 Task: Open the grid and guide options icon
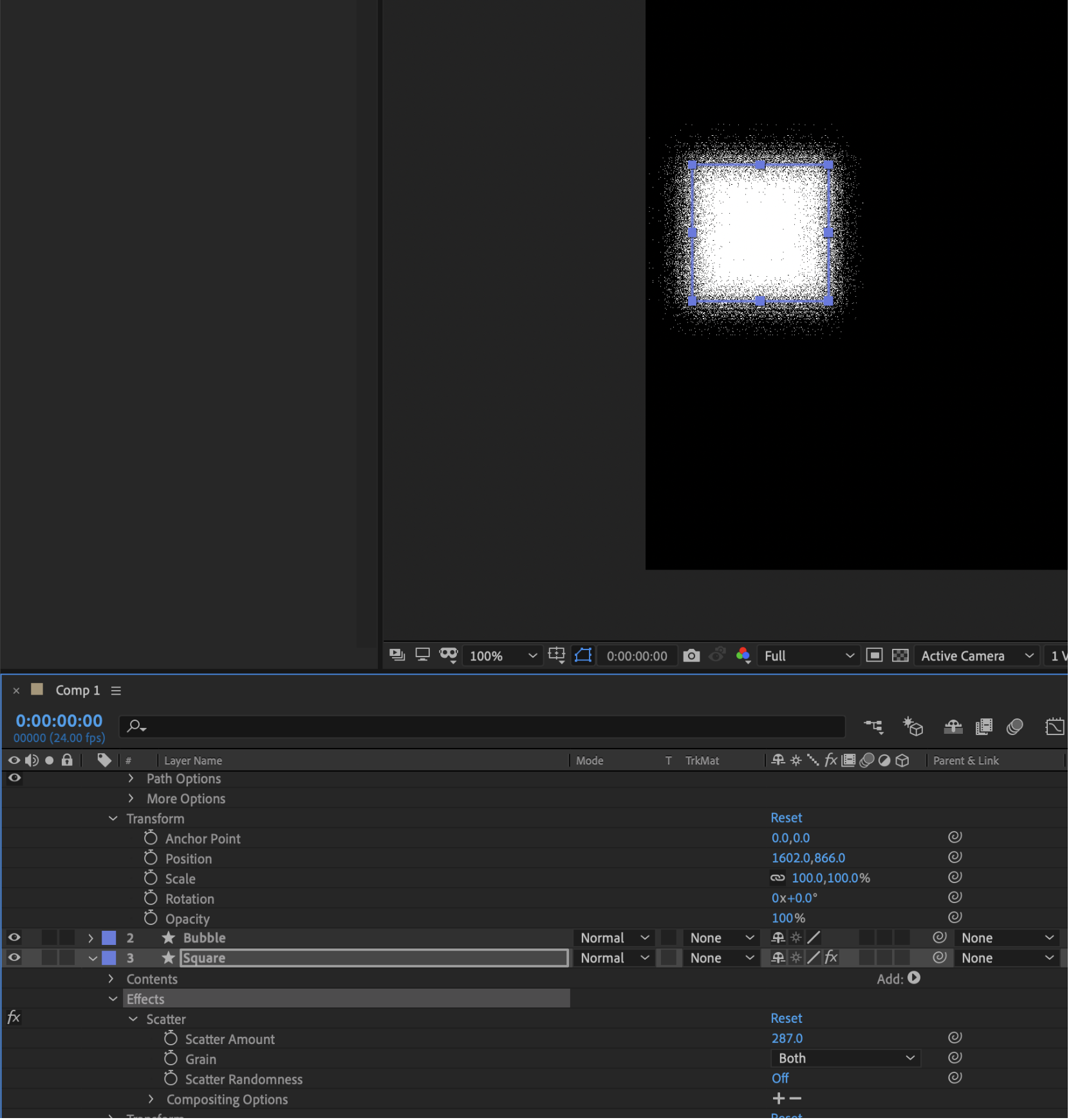point(557,656)
